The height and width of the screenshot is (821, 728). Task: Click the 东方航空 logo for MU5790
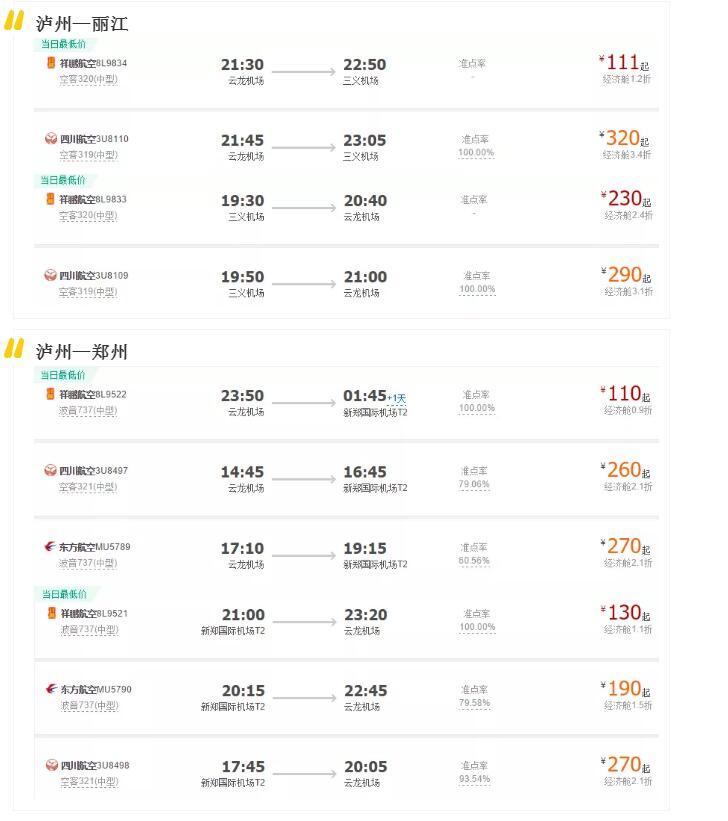pyautogui.click(x=51, y=689)
